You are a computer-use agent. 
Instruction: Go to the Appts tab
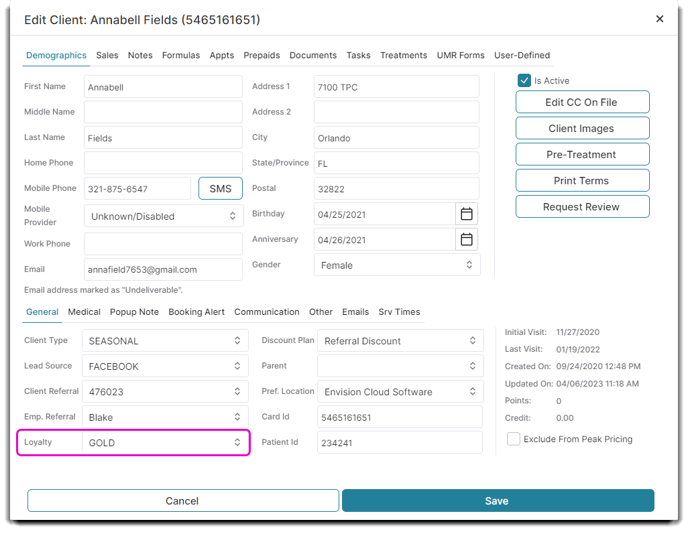(222, 55)
